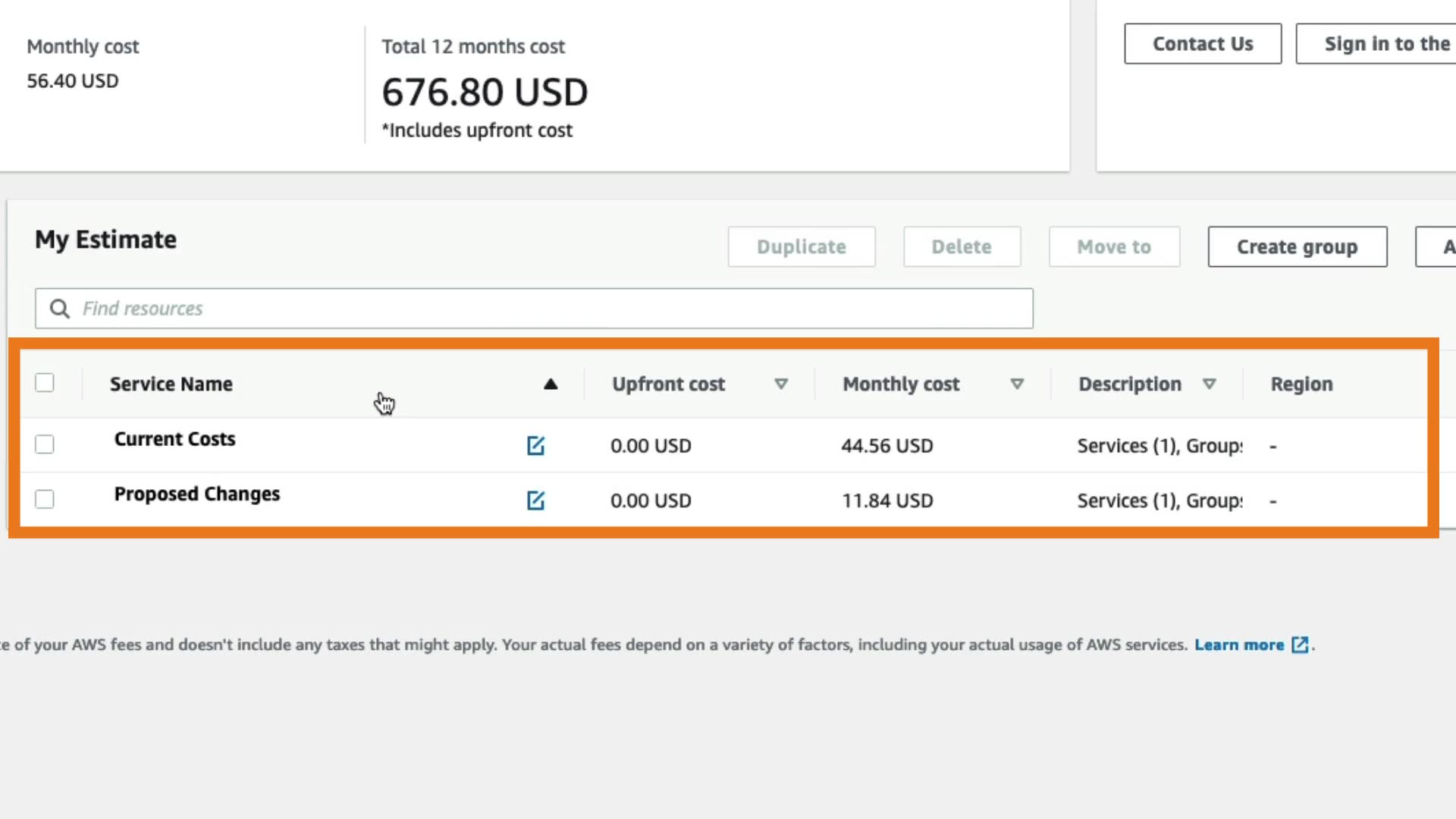Open the Current Costs group name
Screen dimensions: 1456x819
click(x=174, y=439)
